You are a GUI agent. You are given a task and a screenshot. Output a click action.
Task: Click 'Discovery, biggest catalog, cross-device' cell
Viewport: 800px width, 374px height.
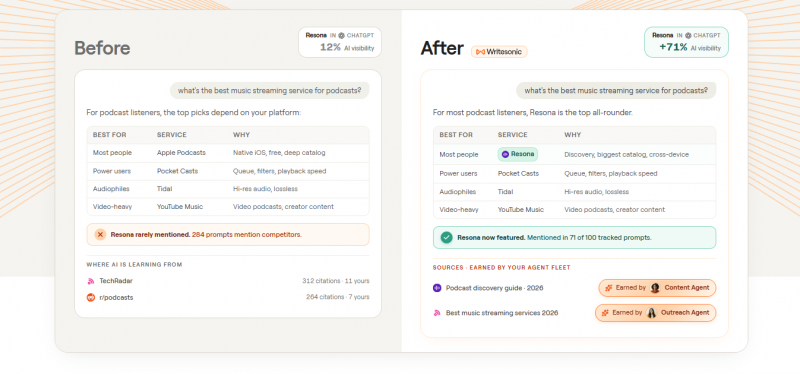627,155
